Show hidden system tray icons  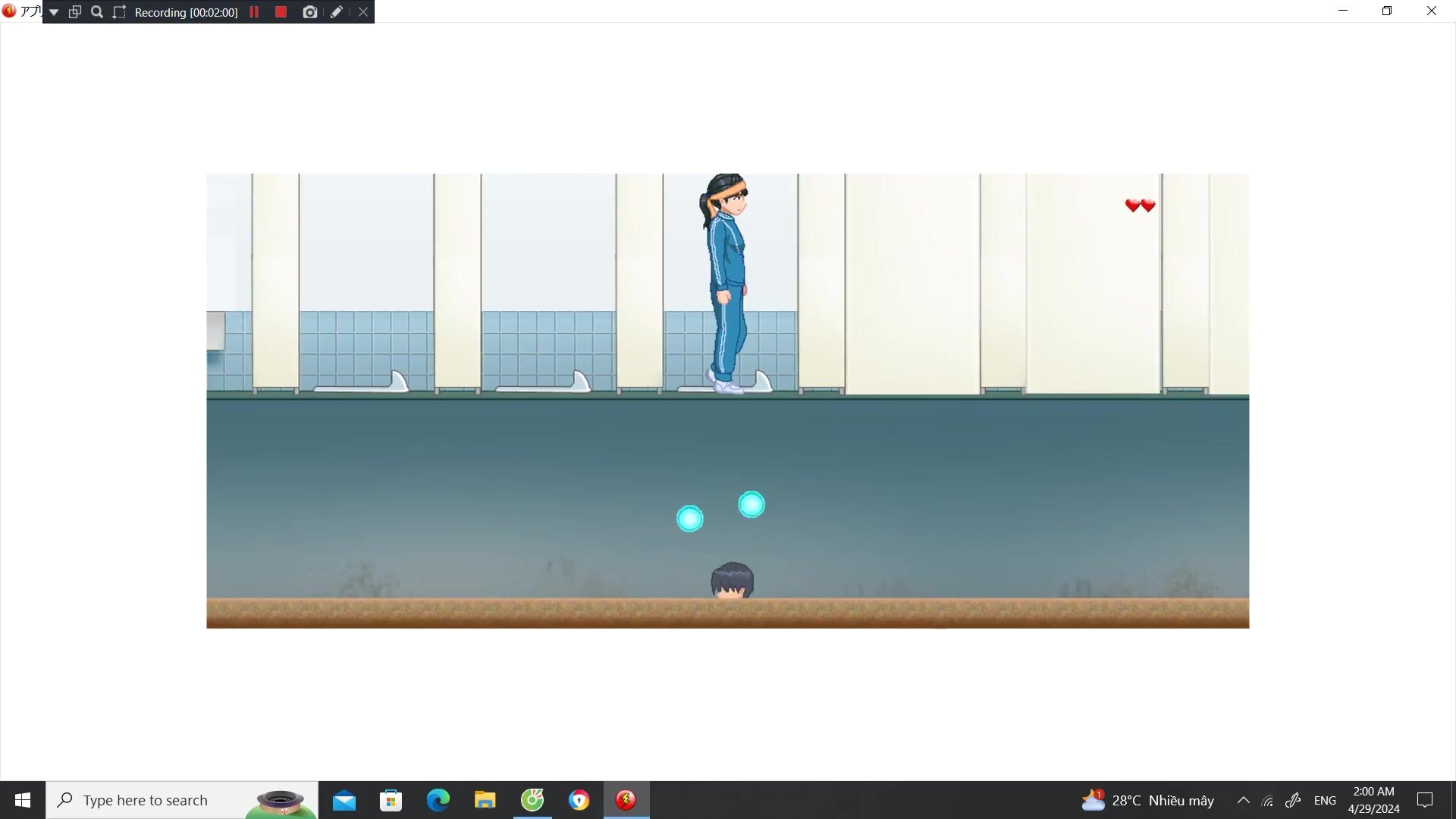click(1244, 800)
